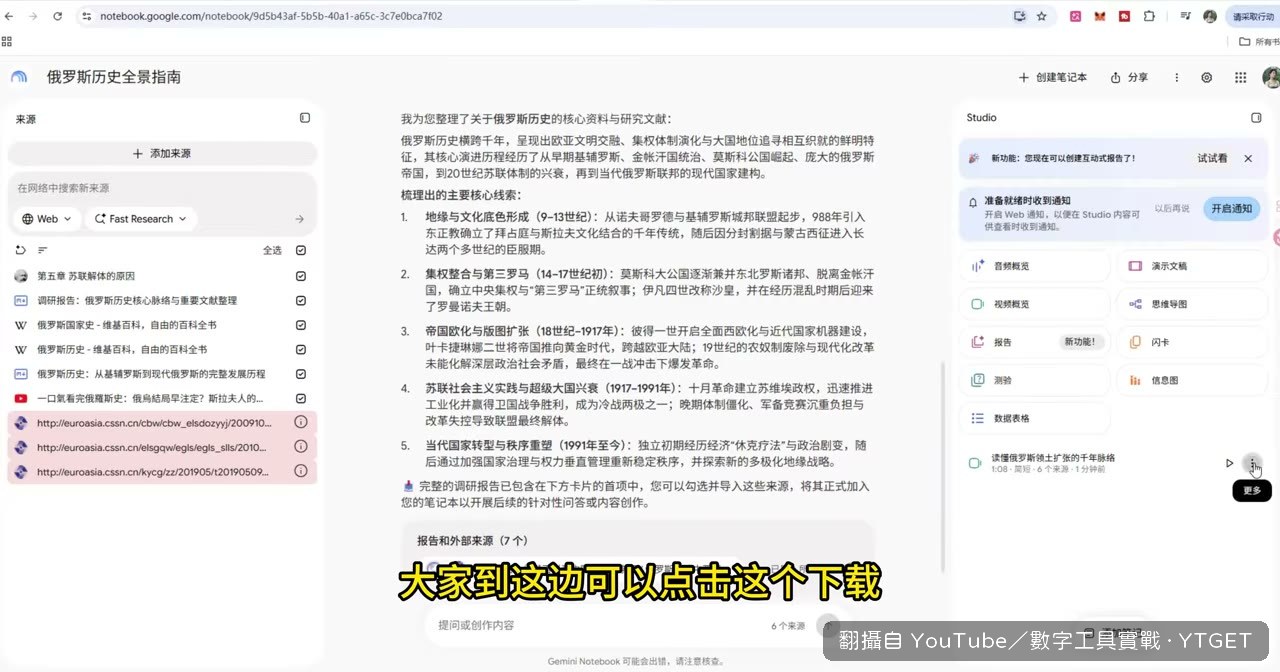The height and width of the screenshot is (672, 1280).
Task: Open 音频概览 audio overview tile
Action: point(1035,266)
